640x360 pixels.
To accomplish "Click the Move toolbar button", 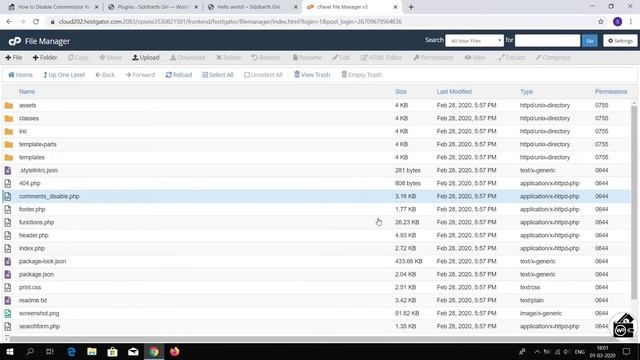I will 110,58.
